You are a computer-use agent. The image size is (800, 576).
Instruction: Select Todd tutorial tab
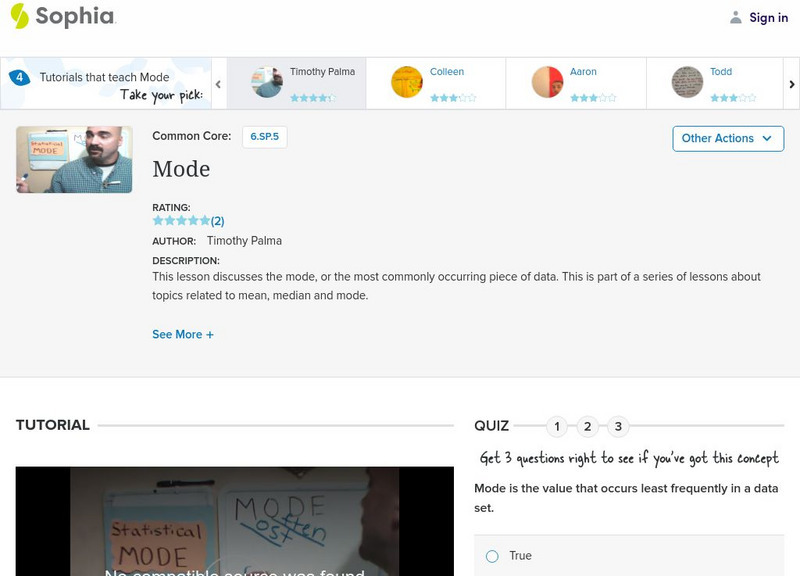click(715, 83)
